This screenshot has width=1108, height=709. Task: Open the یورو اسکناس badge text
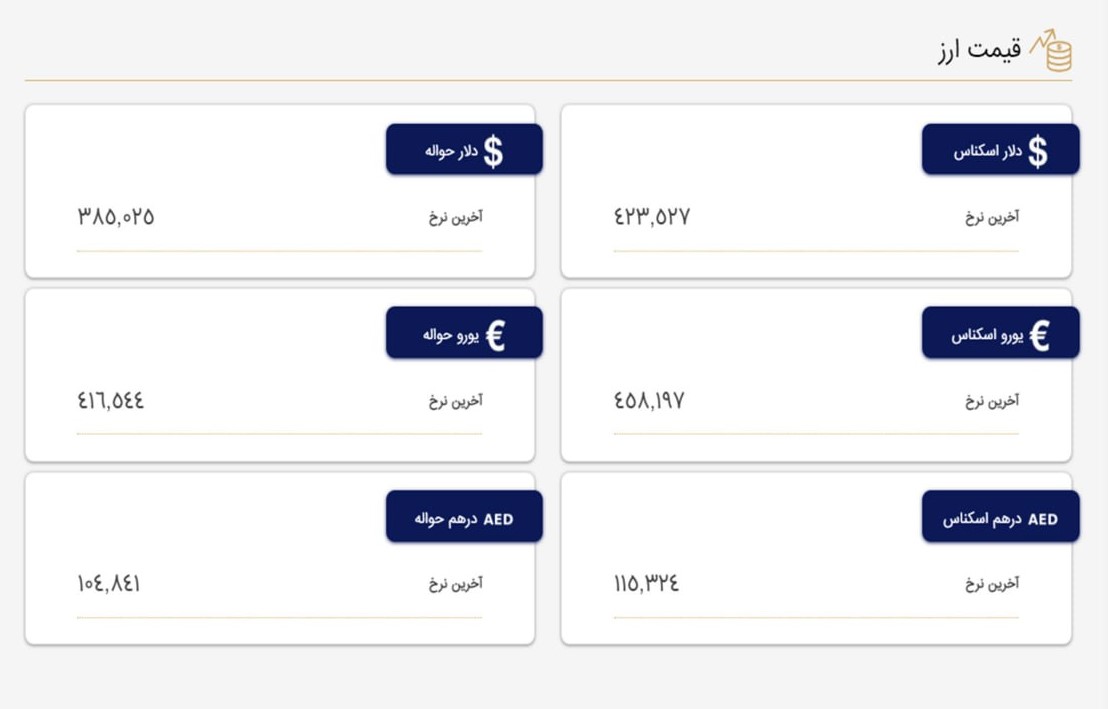pos(986,335)
